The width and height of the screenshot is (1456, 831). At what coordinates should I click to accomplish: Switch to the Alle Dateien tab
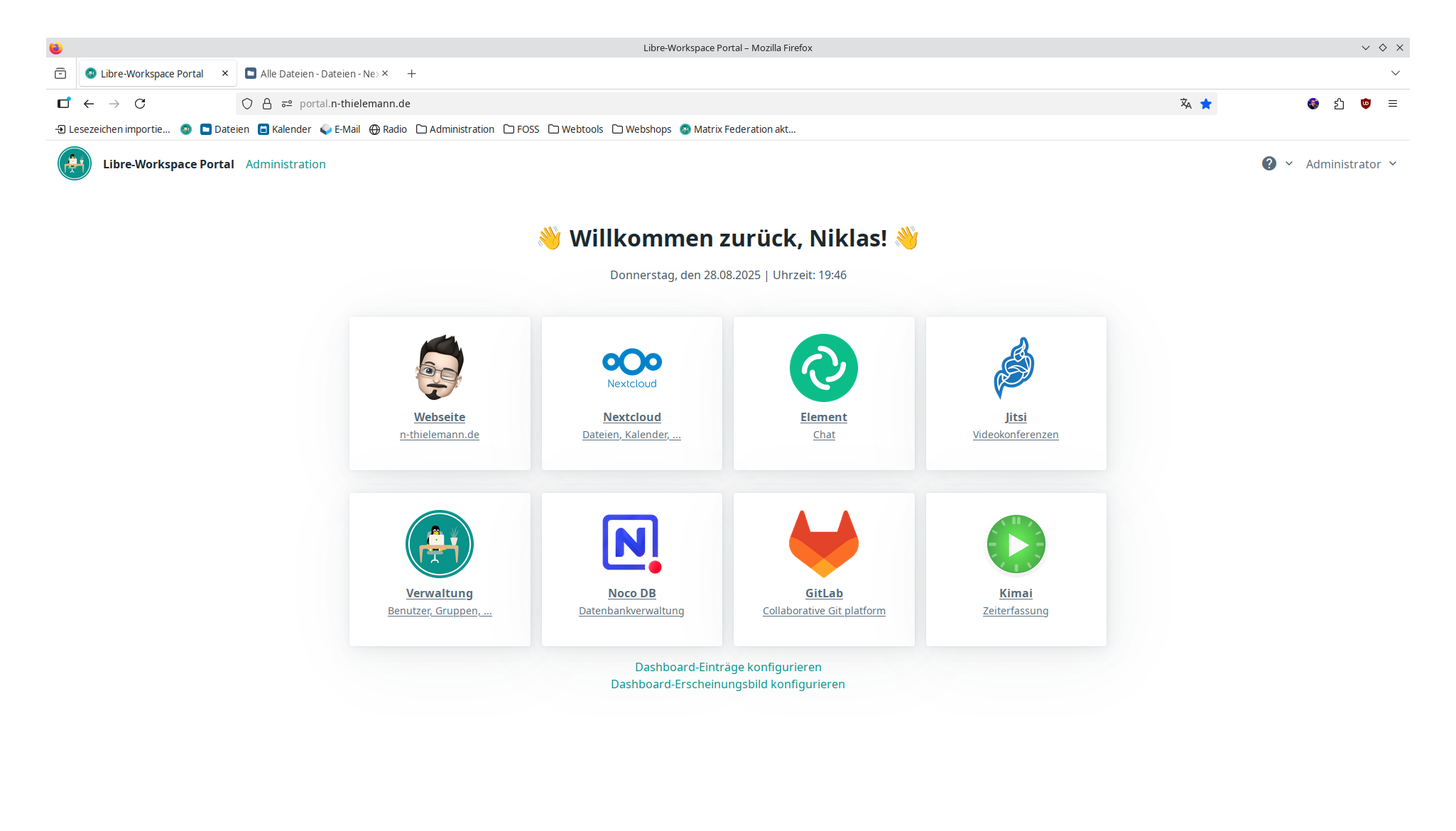[x=313, y=74]
